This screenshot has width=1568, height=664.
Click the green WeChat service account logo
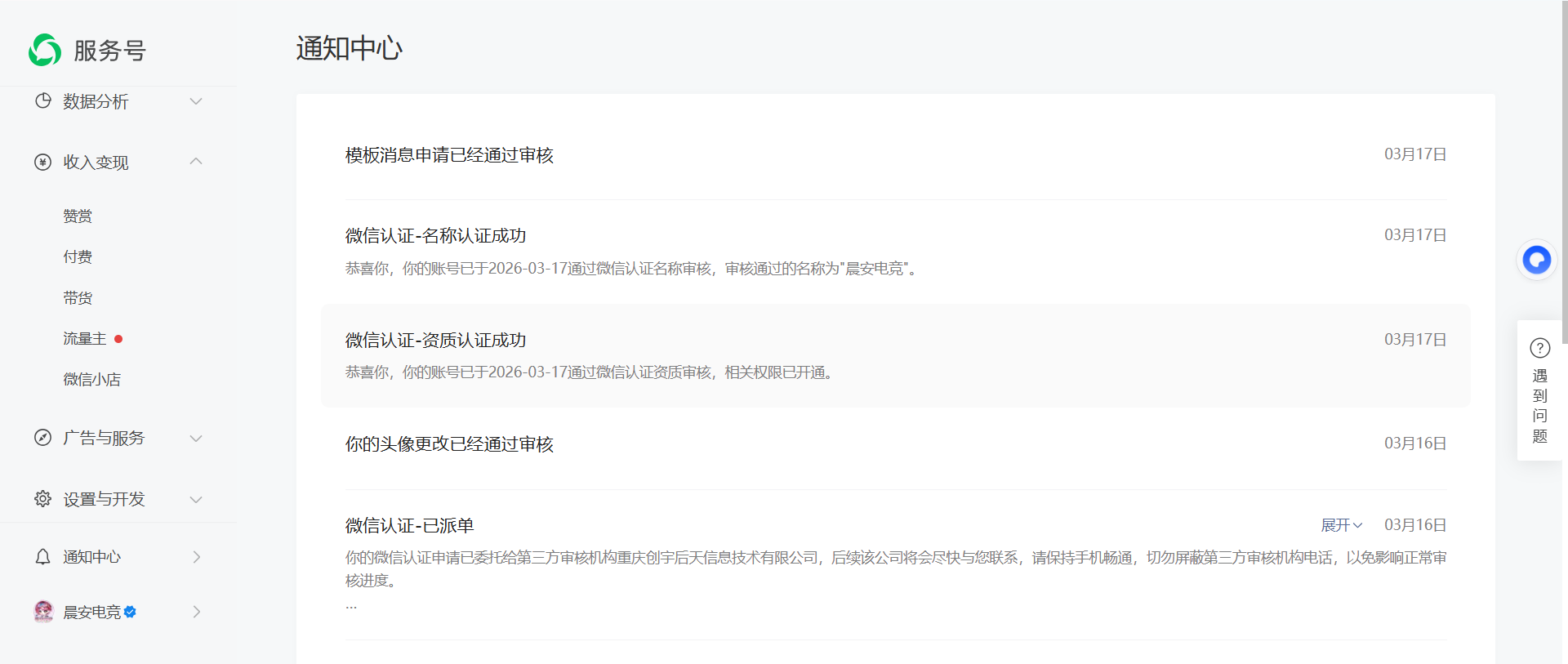coord(45,50)
